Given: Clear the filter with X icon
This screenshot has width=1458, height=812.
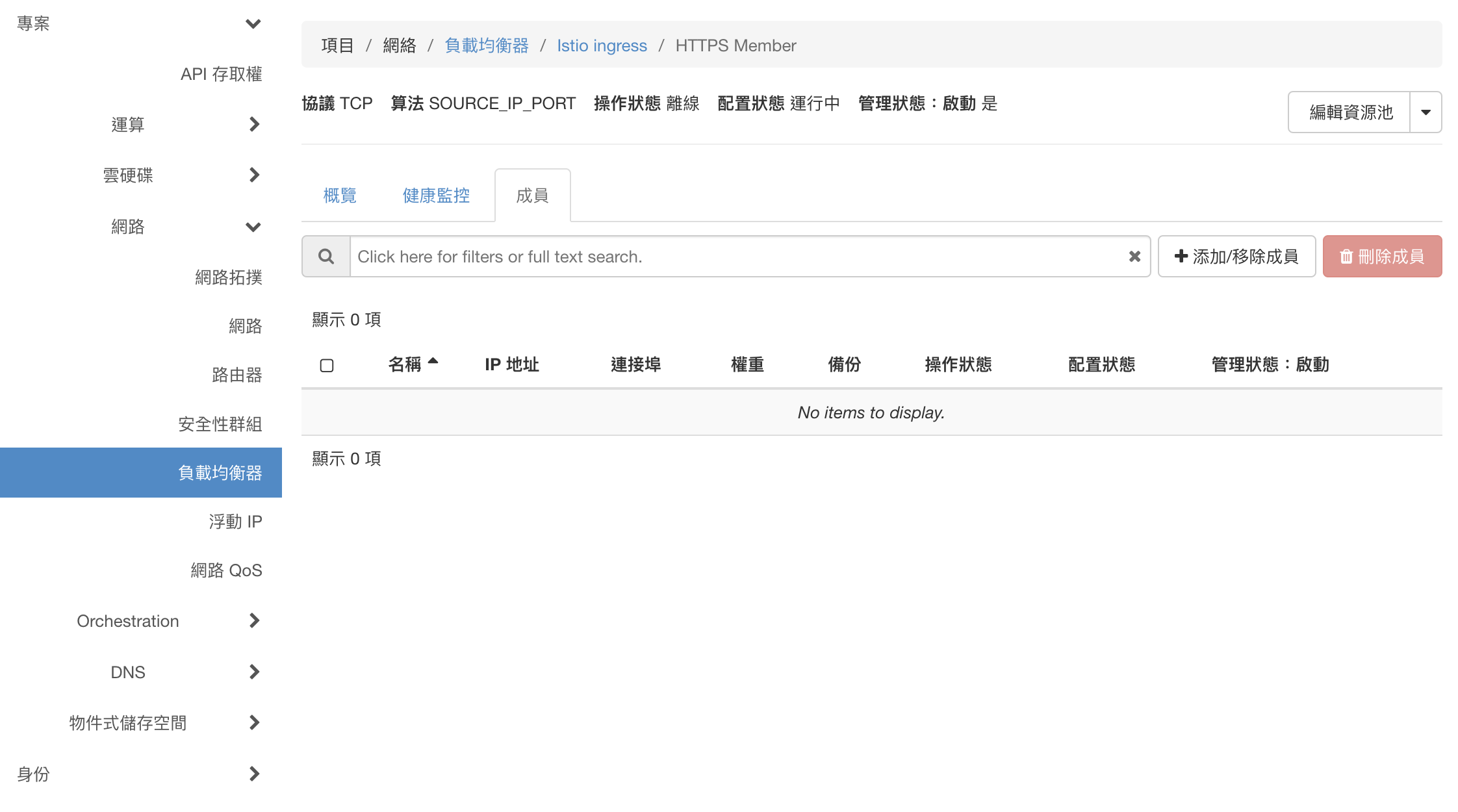Looking at the screenshot, I should coord(1134,257).
